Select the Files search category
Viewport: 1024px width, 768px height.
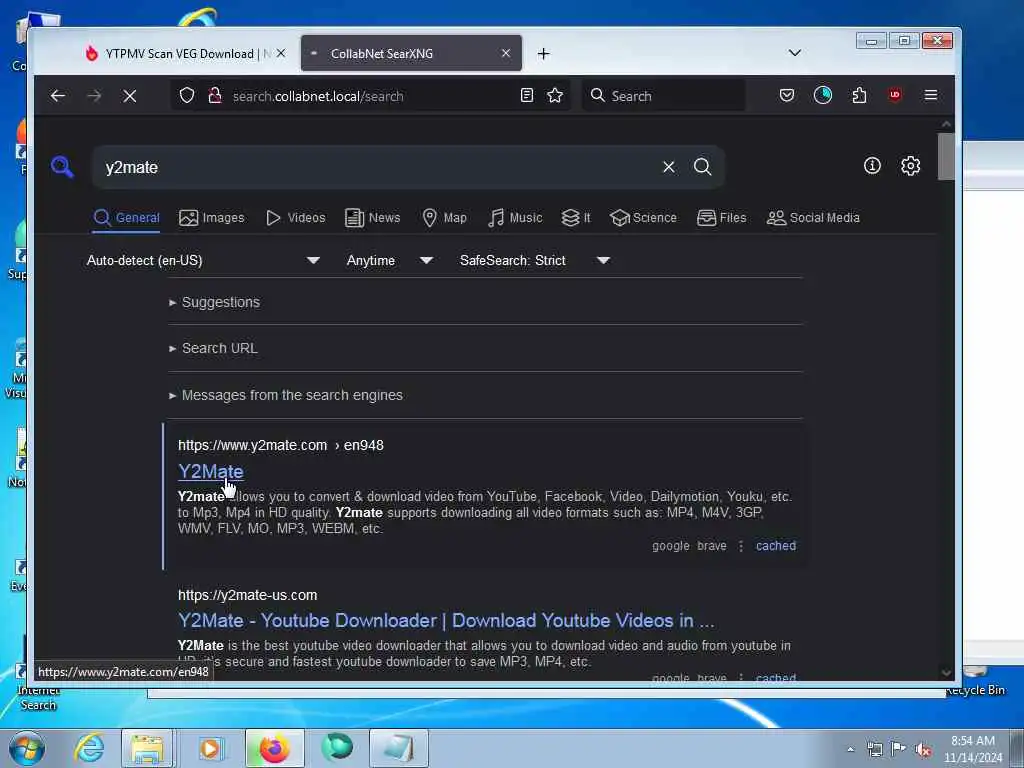[722, 217]
